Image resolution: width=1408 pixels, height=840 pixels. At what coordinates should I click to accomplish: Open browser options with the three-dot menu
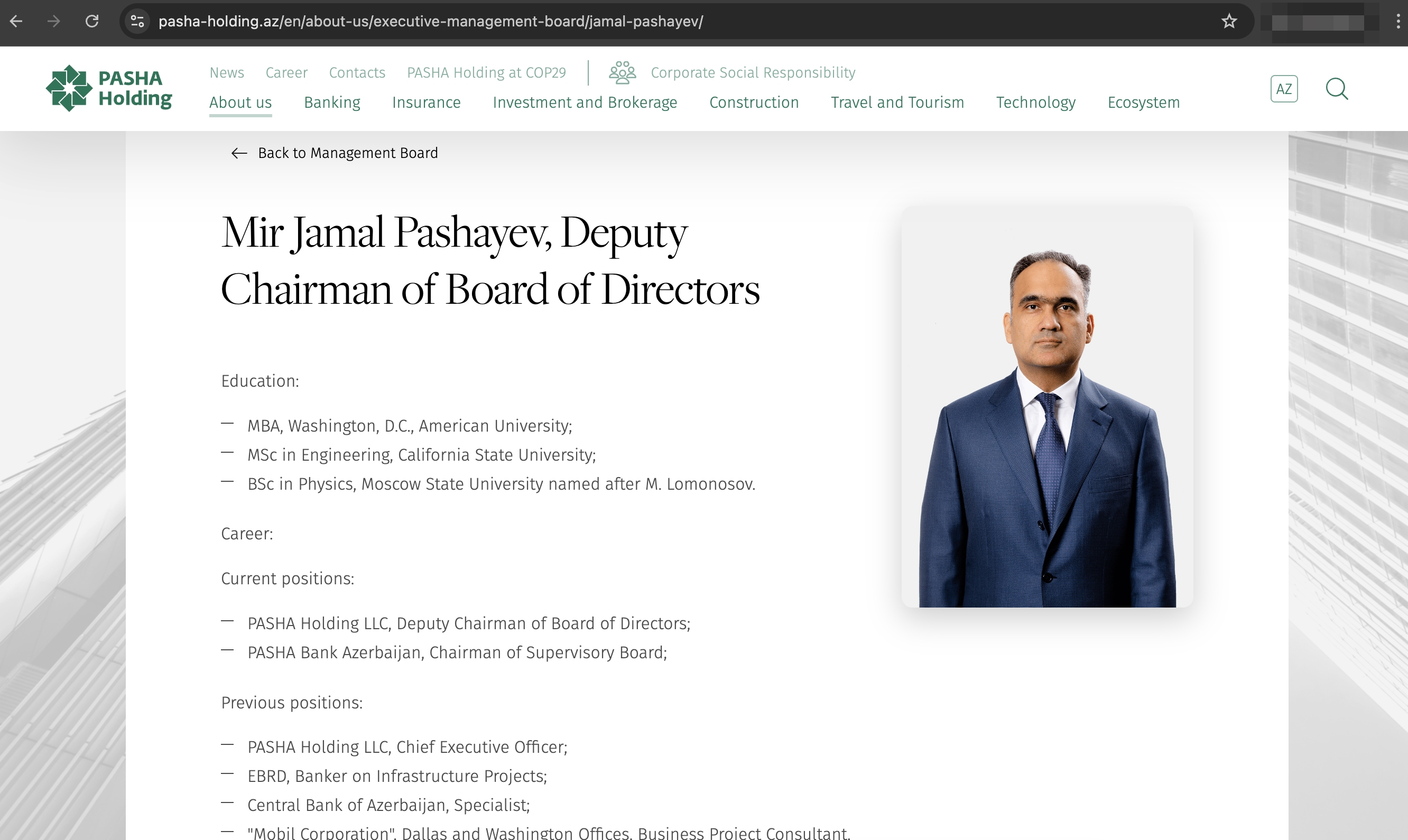point(1395,22)
